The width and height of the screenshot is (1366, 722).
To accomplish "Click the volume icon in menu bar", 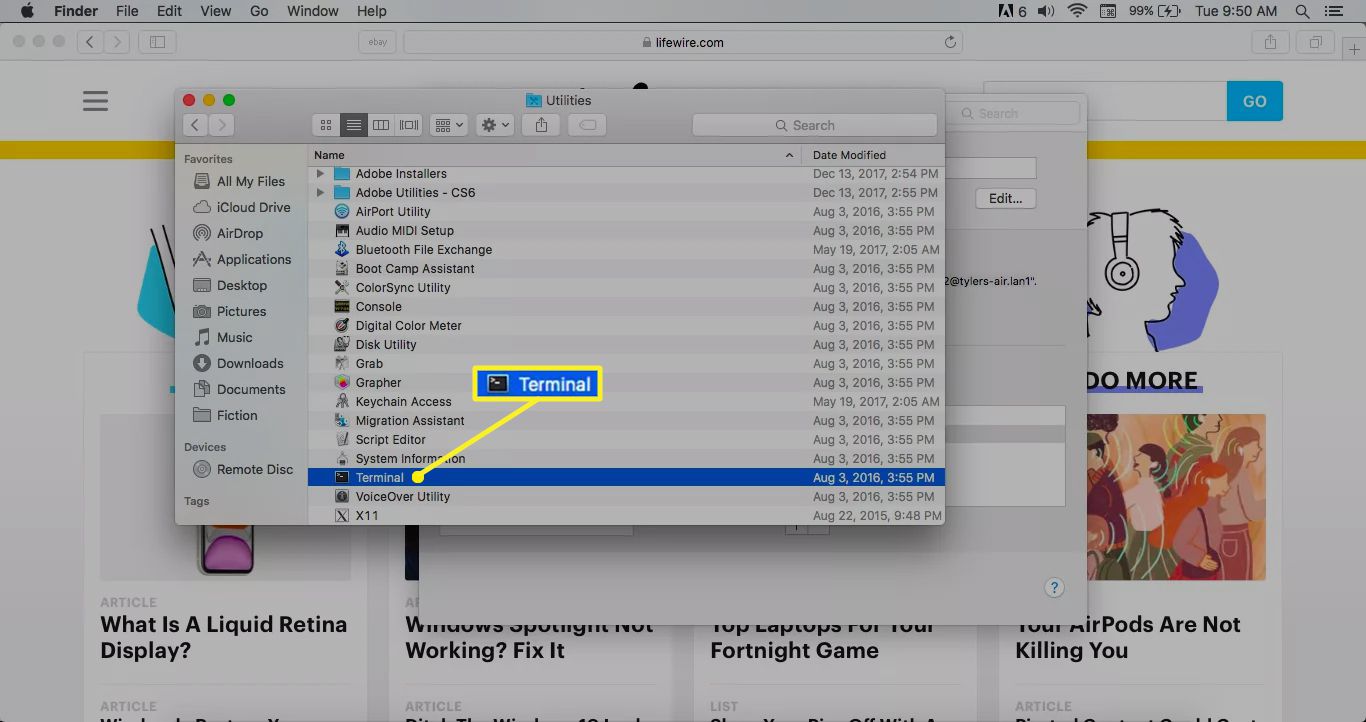I will pos(1046,11).
